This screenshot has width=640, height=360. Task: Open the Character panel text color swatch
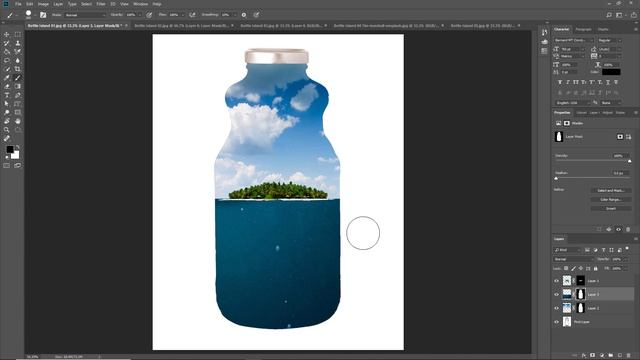[x=611, y=72]
